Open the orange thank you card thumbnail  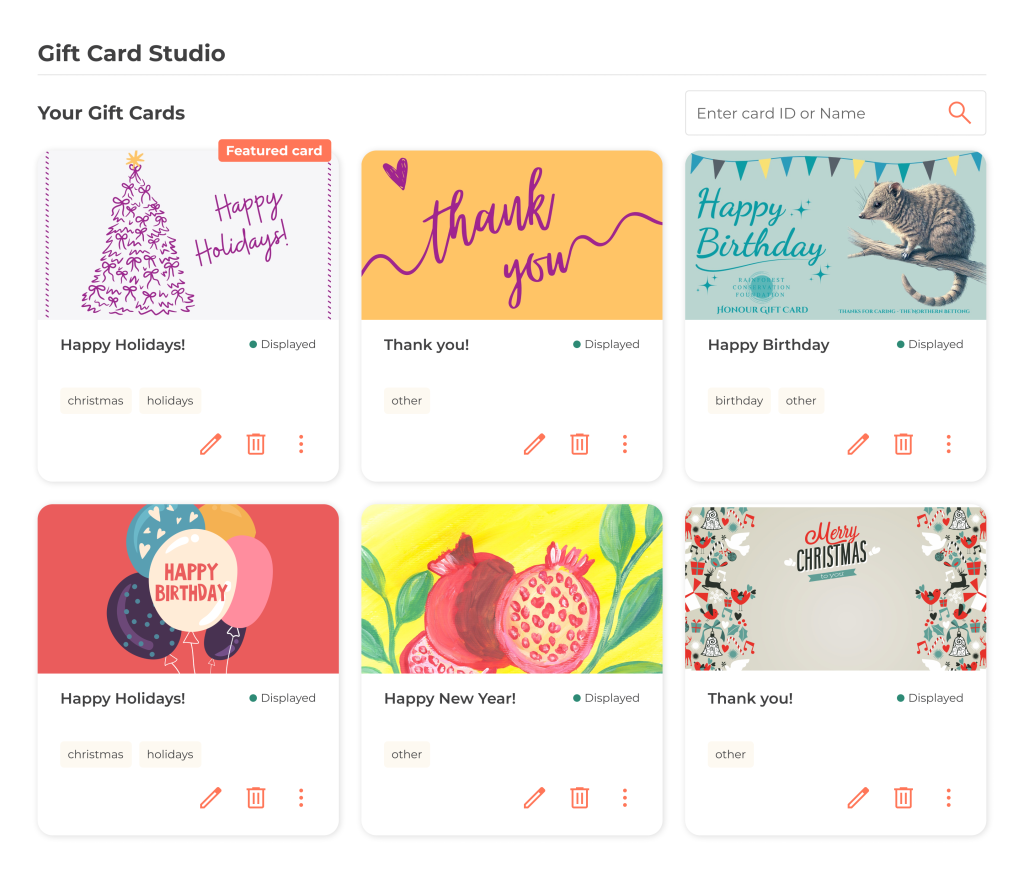512,235
